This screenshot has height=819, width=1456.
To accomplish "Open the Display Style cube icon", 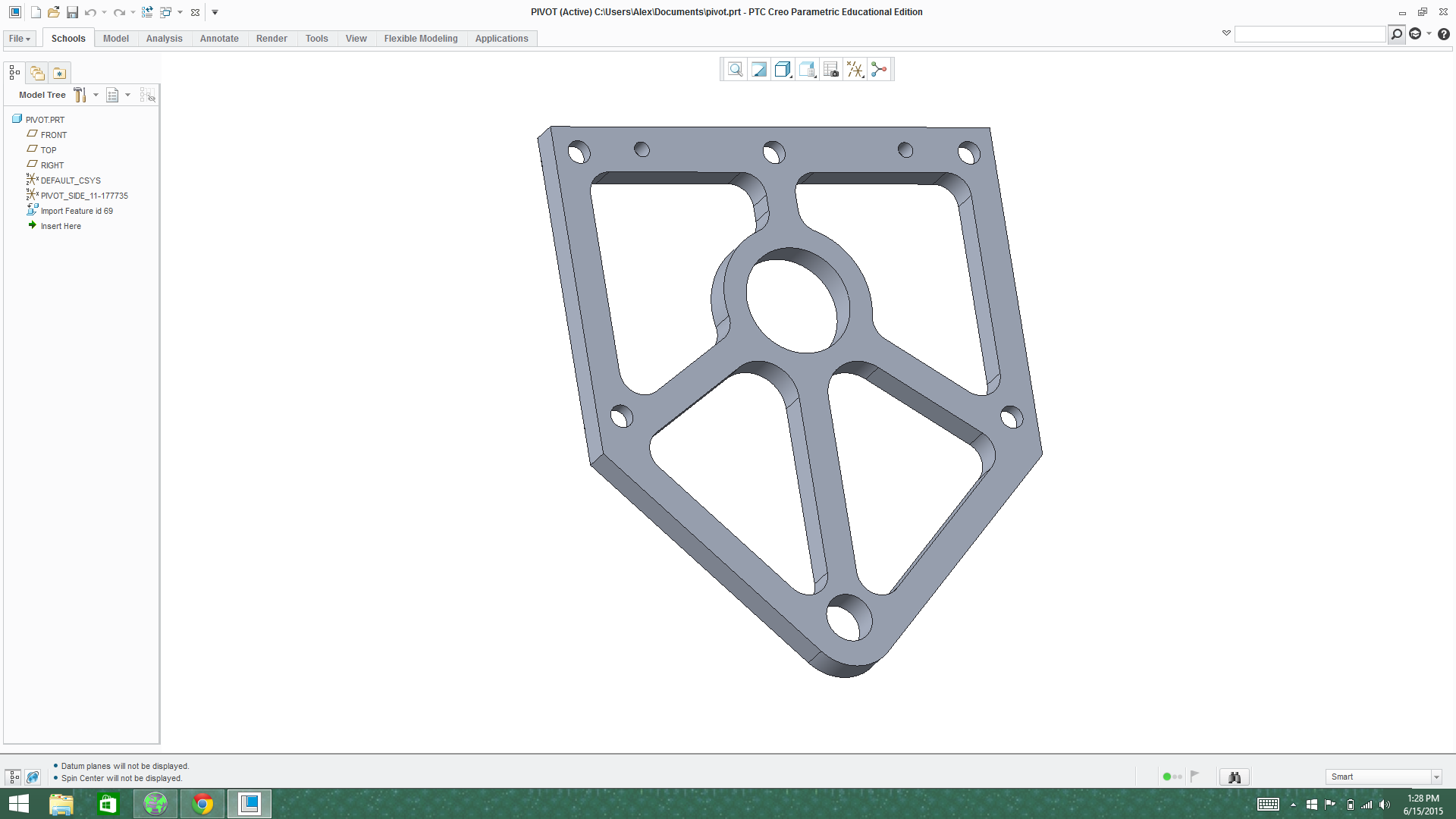I will tap(783, 70).
